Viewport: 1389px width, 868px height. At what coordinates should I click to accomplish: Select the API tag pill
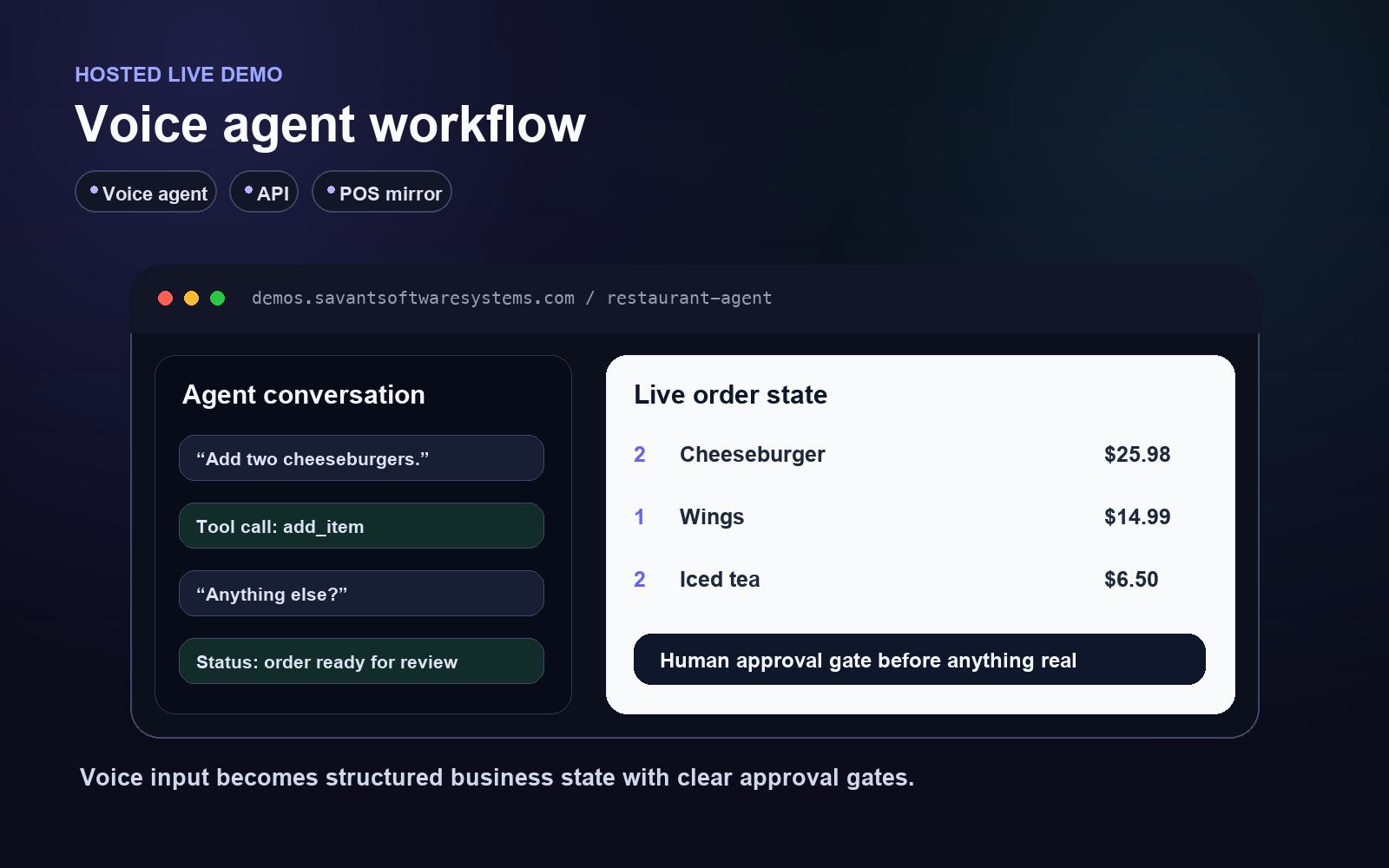pyautogui.click(x=264, y=192)
